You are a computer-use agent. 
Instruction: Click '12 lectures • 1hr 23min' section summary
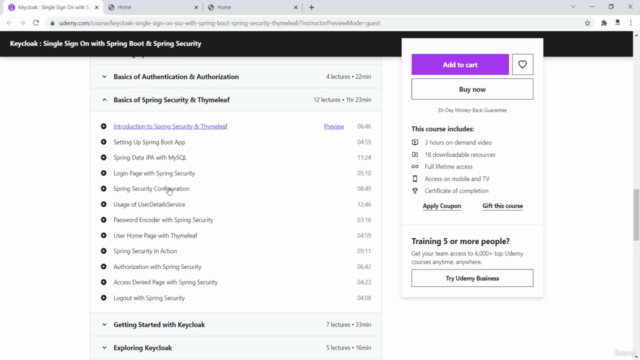[x=342, y=100]
